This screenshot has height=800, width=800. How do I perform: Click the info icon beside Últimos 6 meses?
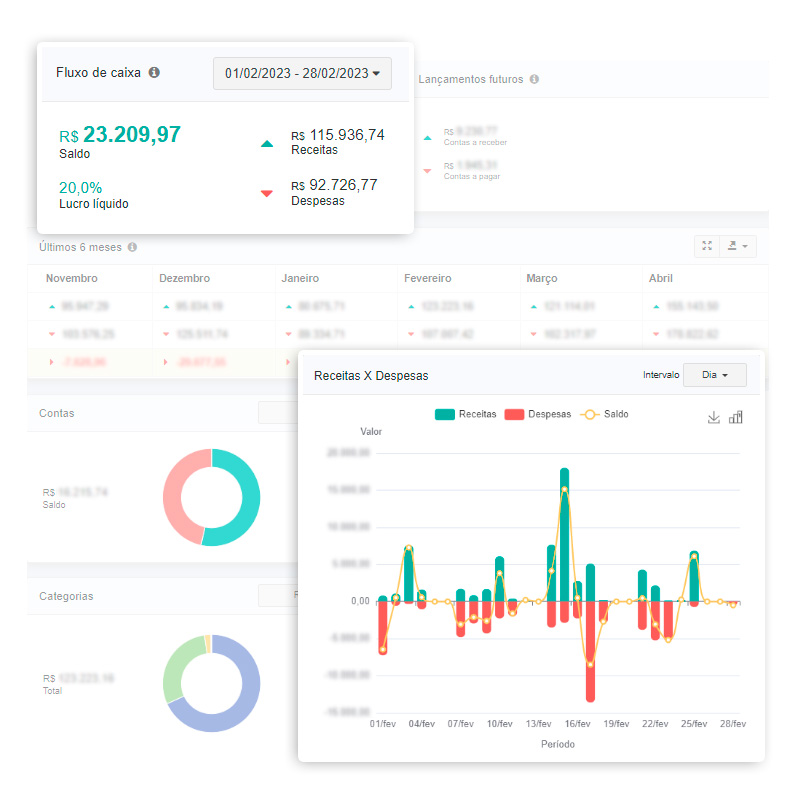(132, 247)
